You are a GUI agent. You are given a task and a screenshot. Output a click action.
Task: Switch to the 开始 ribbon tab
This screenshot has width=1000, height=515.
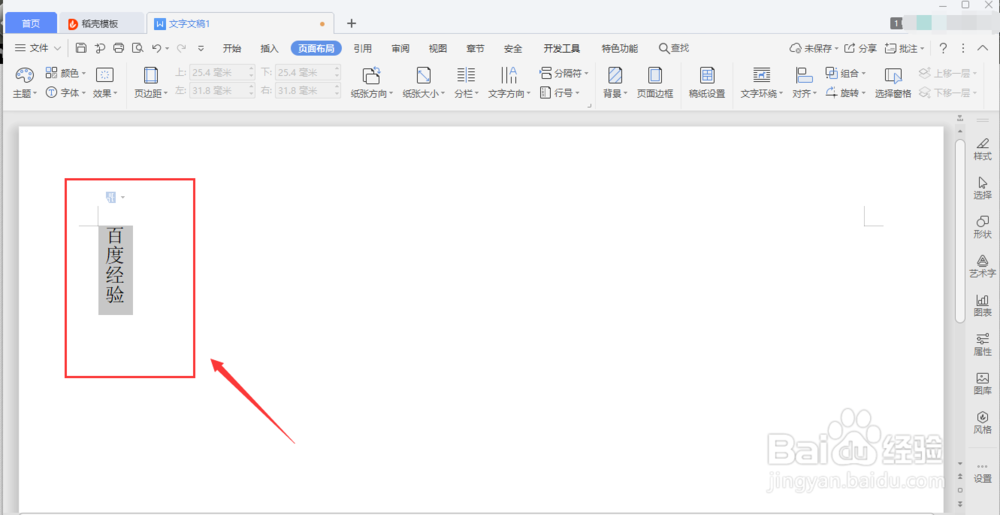(232, 48)
